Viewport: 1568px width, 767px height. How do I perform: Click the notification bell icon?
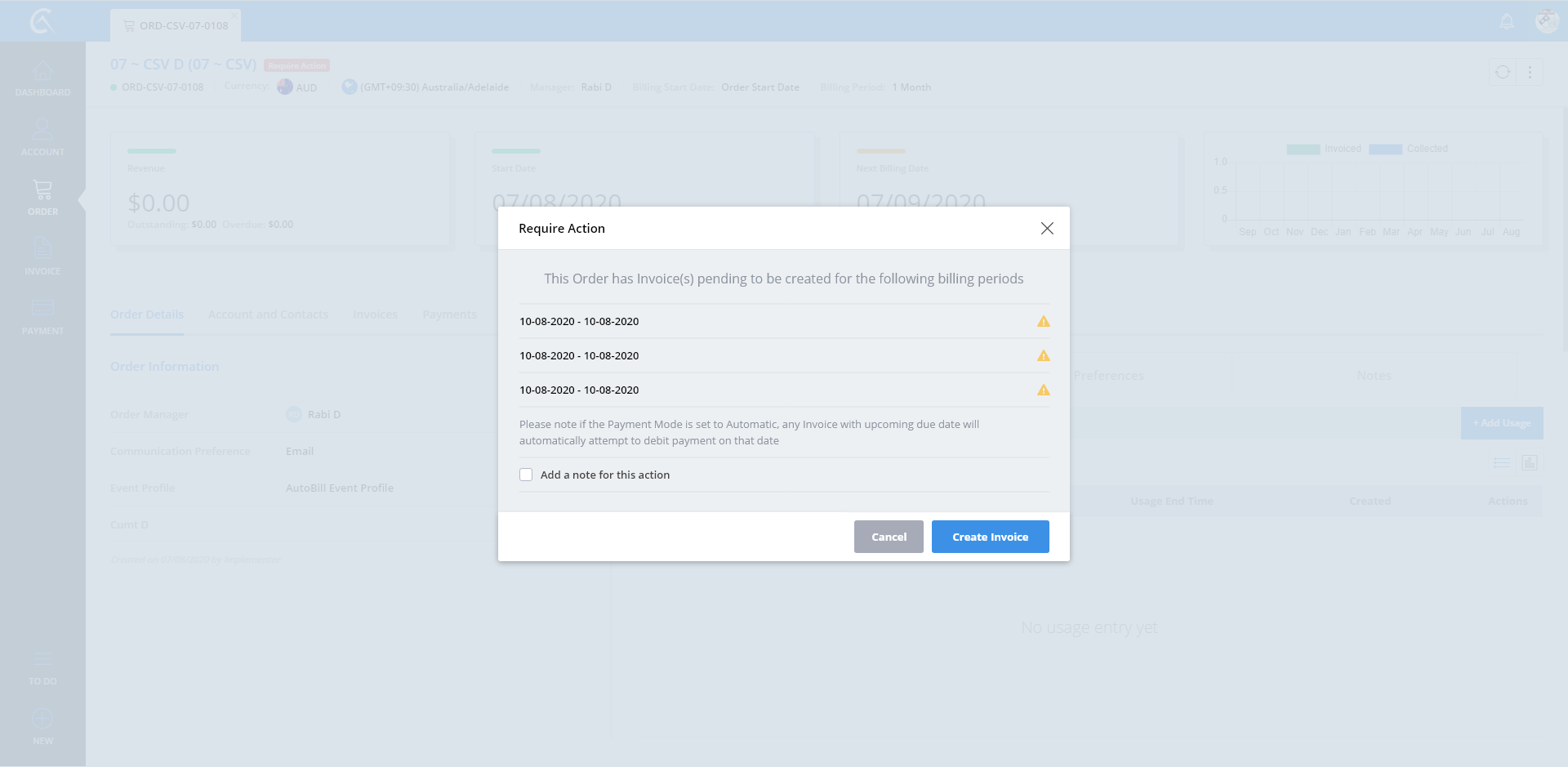(x=1507, y=22)
